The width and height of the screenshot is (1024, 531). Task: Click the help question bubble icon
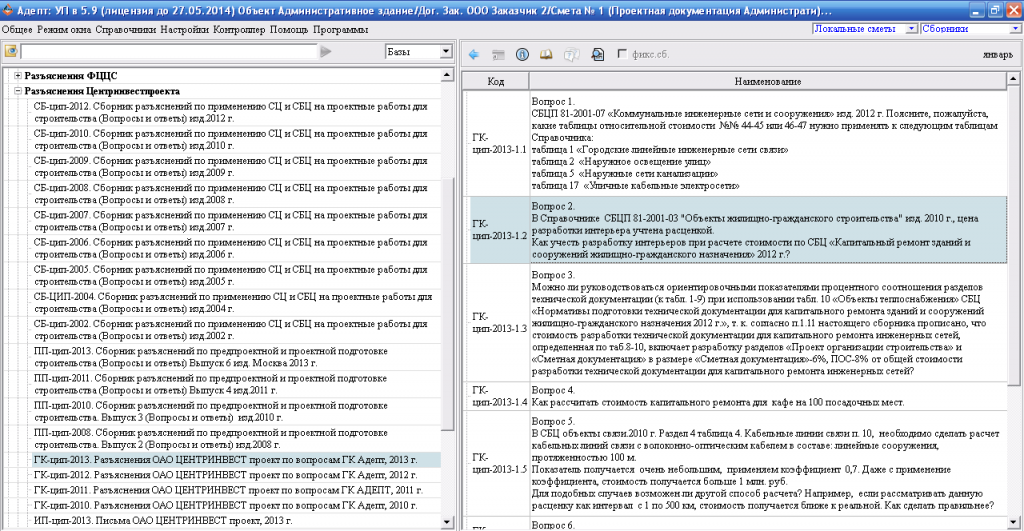[571, 55]
